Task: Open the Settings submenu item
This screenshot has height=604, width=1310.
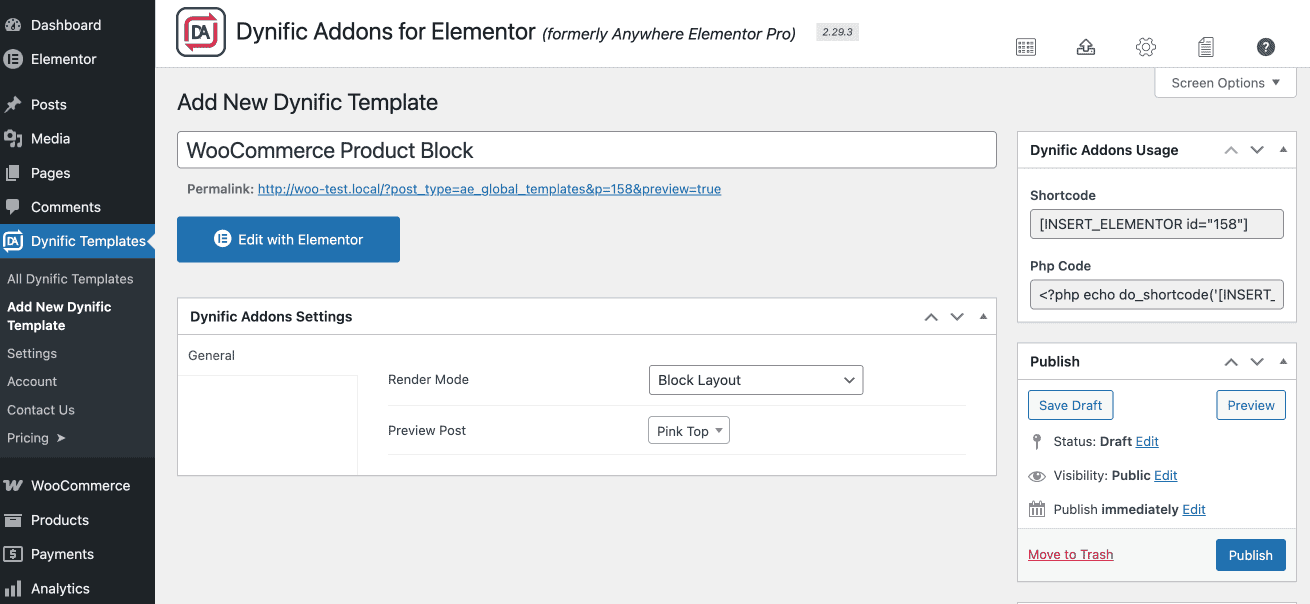Action: point(32,353)
